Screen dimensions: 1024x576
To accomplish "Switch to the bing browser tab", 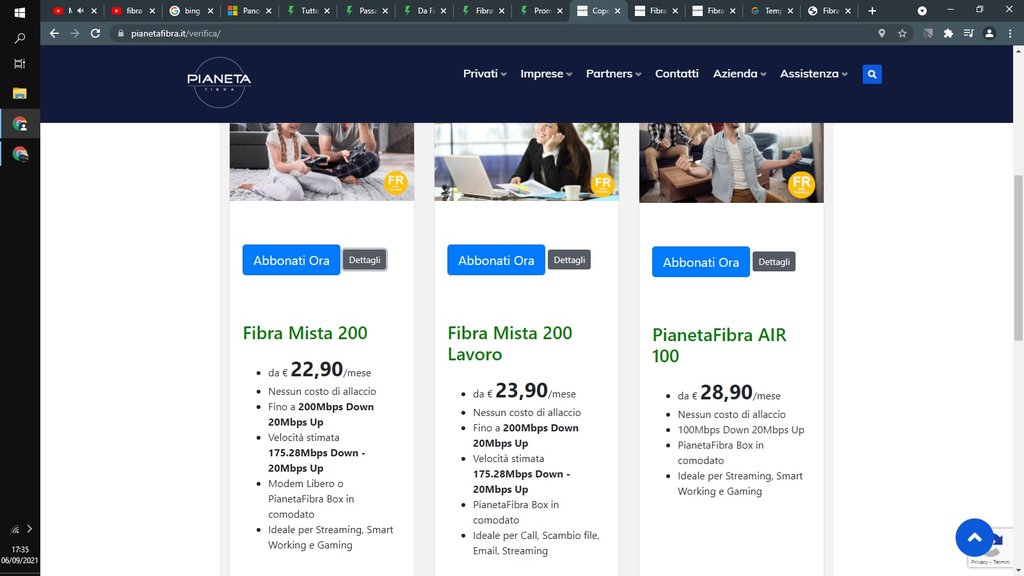I will coord(191,11).
